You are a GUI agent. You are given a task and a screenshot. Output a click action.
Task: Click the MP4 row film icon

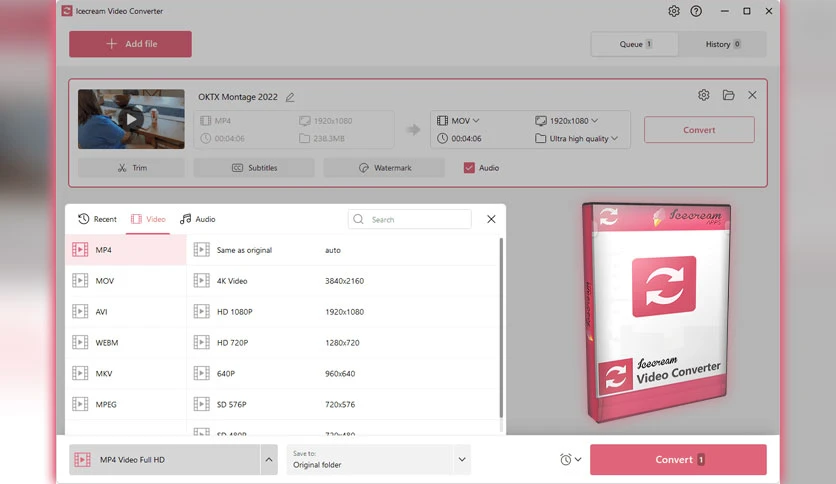(x=80, y=249)
